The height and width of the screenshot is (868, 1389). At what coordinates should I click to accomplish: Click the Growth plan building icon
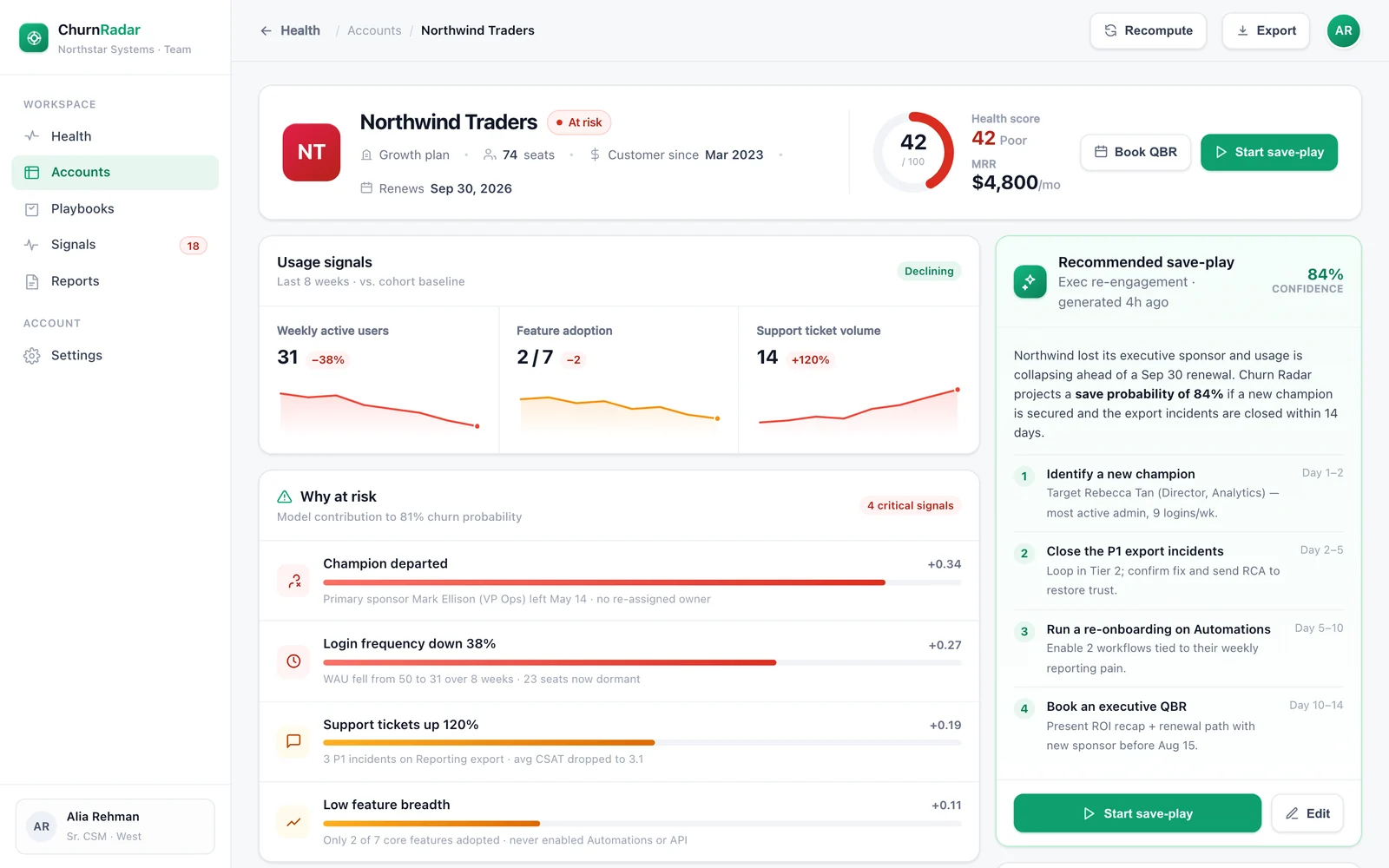pos(366,155)
